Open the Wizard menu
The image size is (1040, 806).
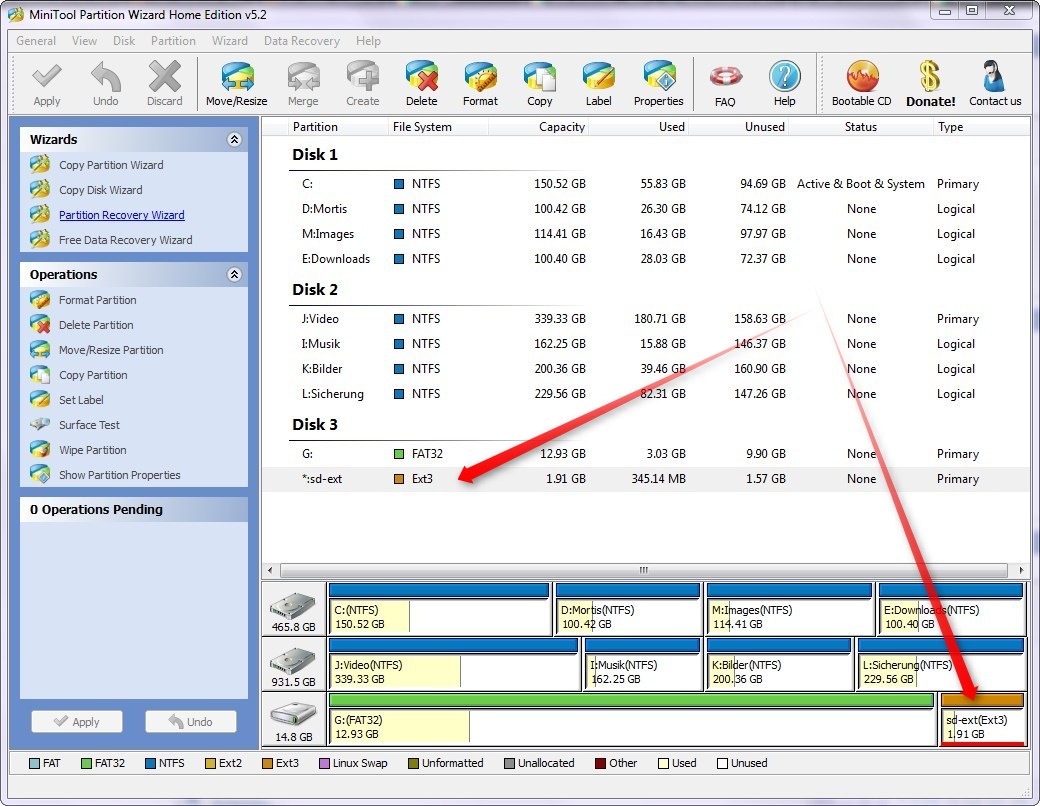click(229, 41)
